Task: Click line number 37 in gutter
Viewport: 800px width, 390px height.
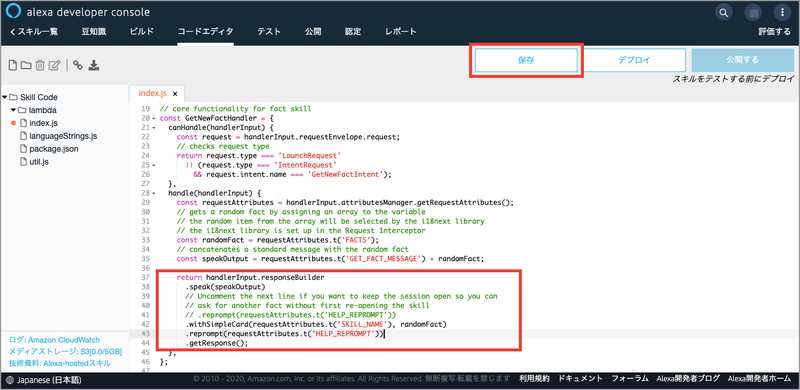Action: click(x=145, y=277)
